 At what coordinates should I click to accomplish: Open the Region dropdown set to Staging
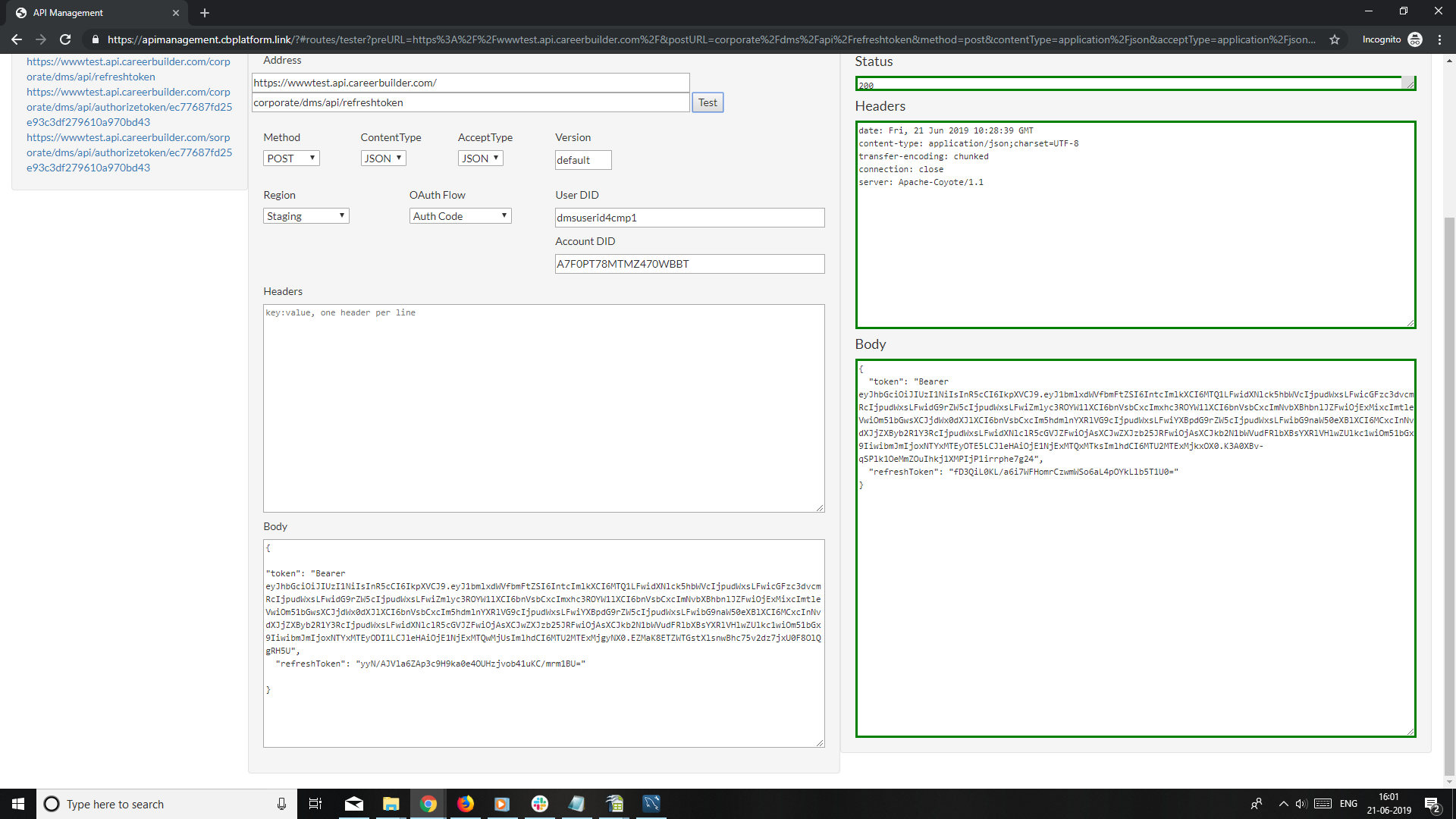point(306,216)
